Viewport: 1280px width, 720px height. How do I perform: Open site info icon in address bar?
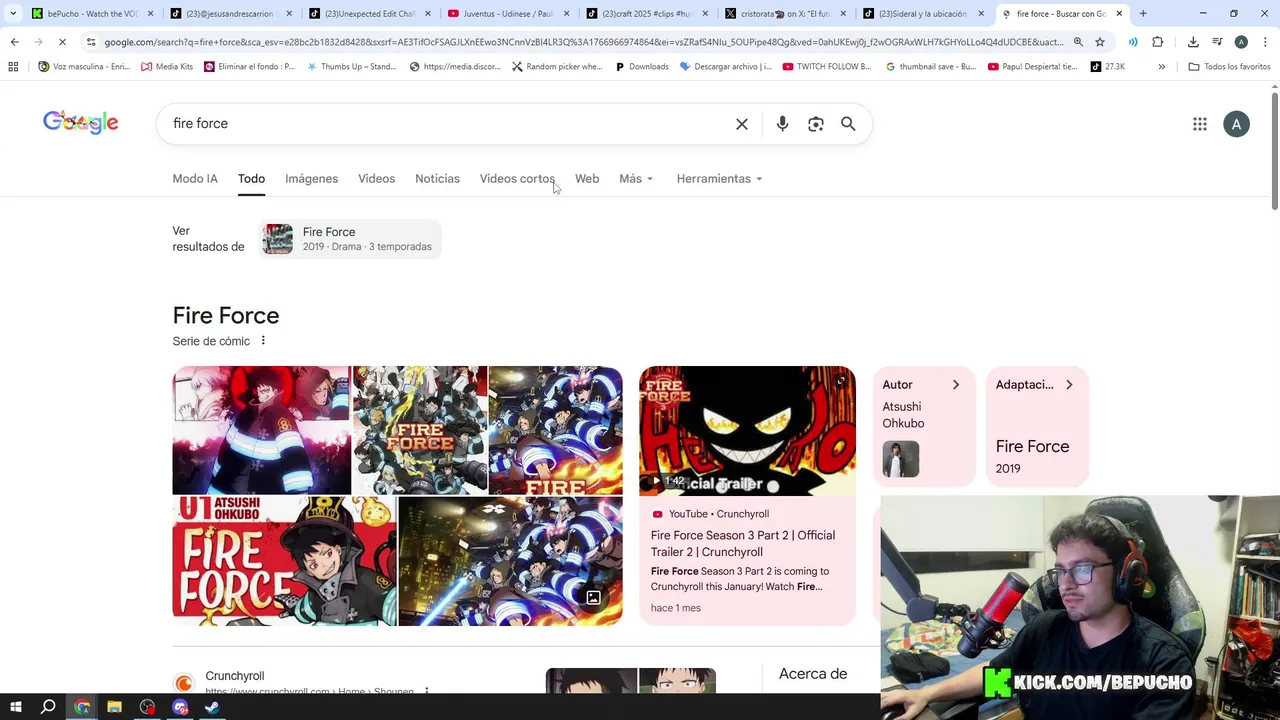(91, 42)
